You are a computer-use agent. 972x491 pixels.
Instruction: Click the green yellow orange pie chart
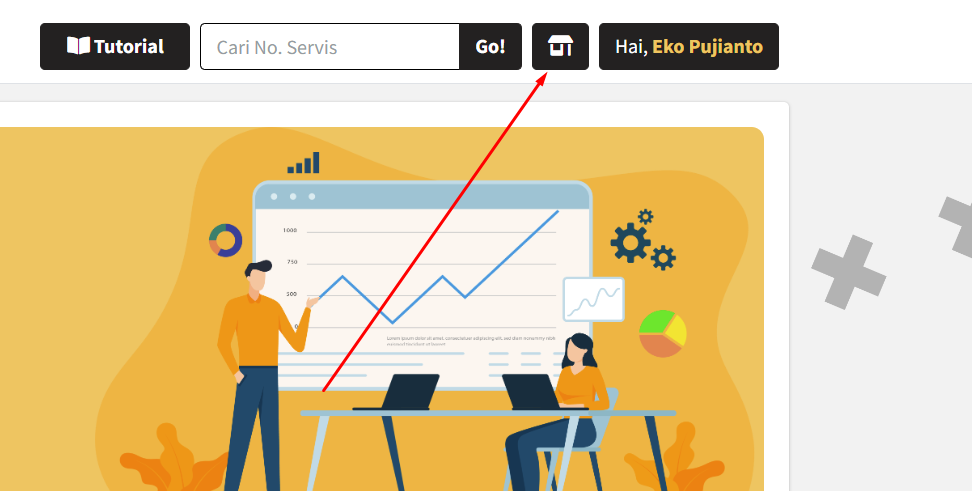pos(663,334)
